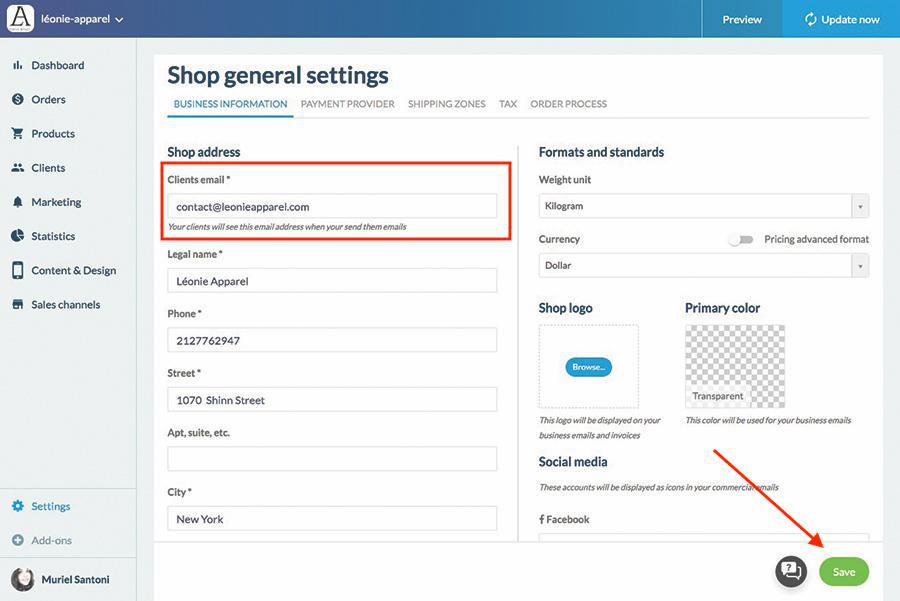Click the Content & Design tablet icon
This screenshot has height=601, width=900.
[x=17, y=270]
